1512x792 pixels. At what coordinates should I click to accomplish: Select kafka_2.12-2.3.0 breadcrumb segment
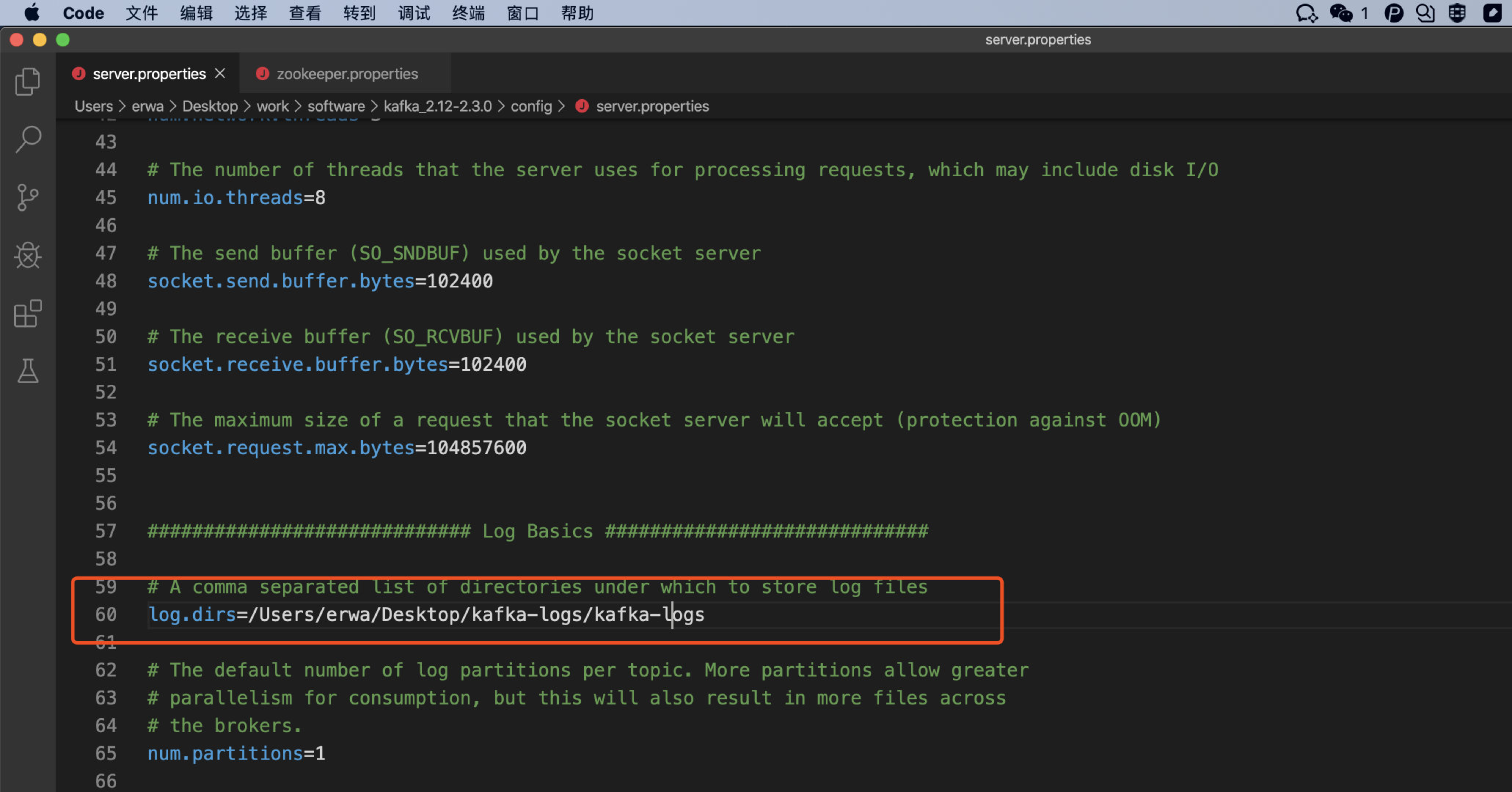coord(438,106)
